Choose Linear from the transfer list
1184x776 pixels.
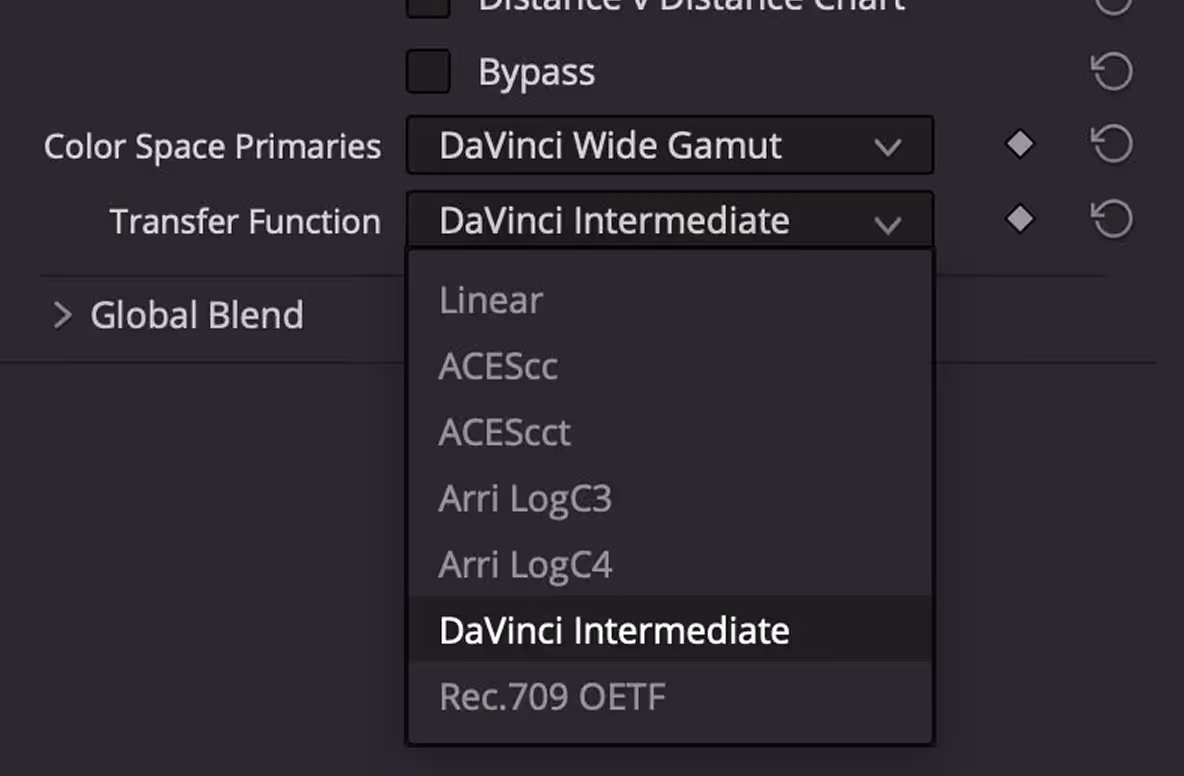pyautogui.click(x=491, y=301)
